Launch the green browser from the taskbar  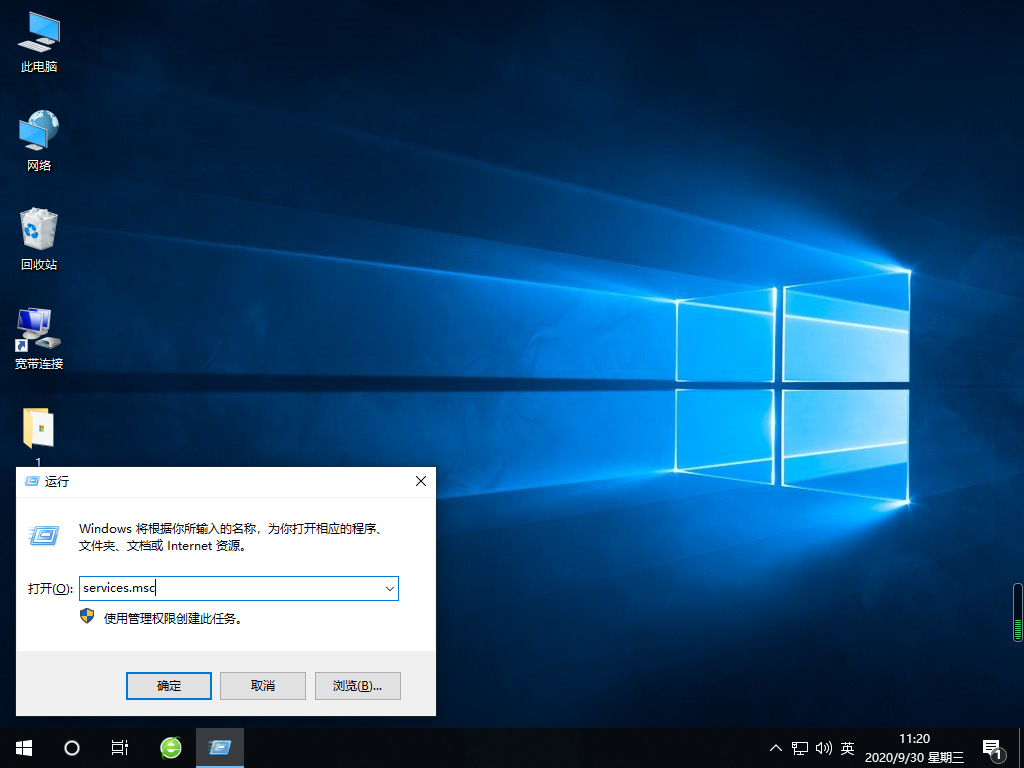pyautogui.click(x=170, y=747)
